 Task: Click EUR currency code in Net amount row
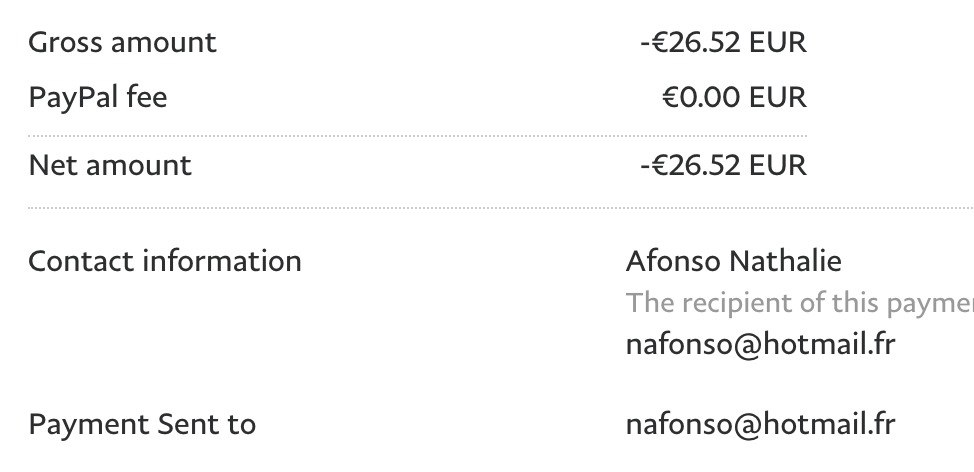pyautogui.click(x=776, y=164)
